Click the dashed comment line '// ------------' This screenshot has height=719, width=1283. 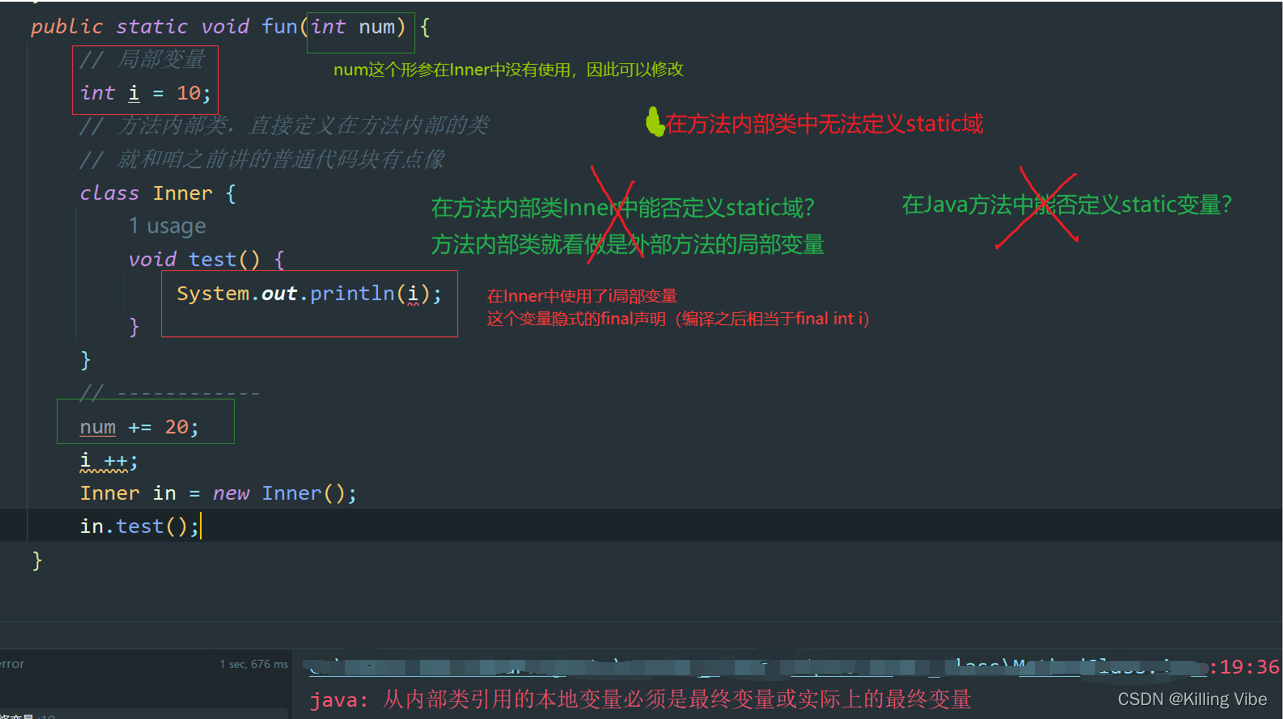point(170,393)
